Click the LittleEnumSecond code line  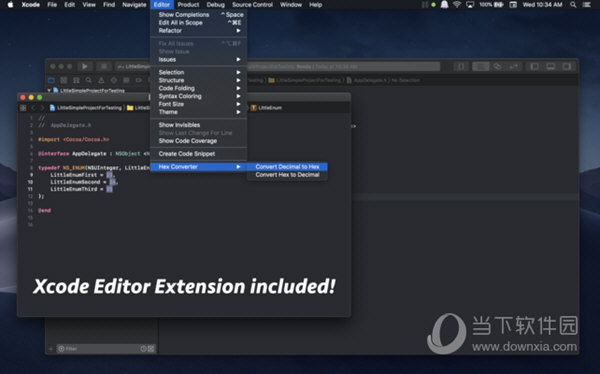tap(84, 182)
